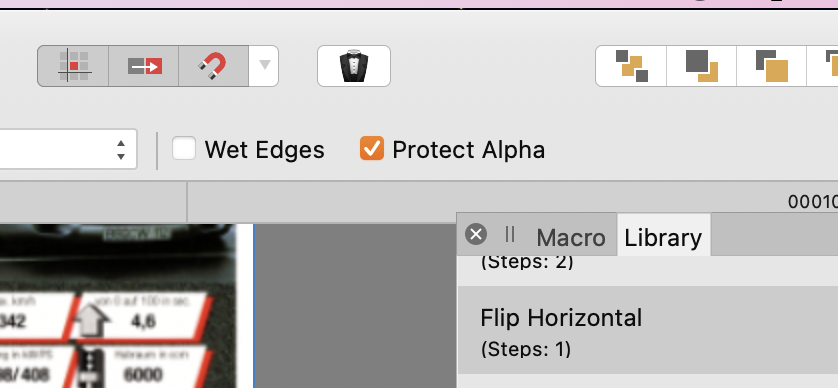Open the blend mode combo box arrows
The image size is (838, 388).
point(121,149)
